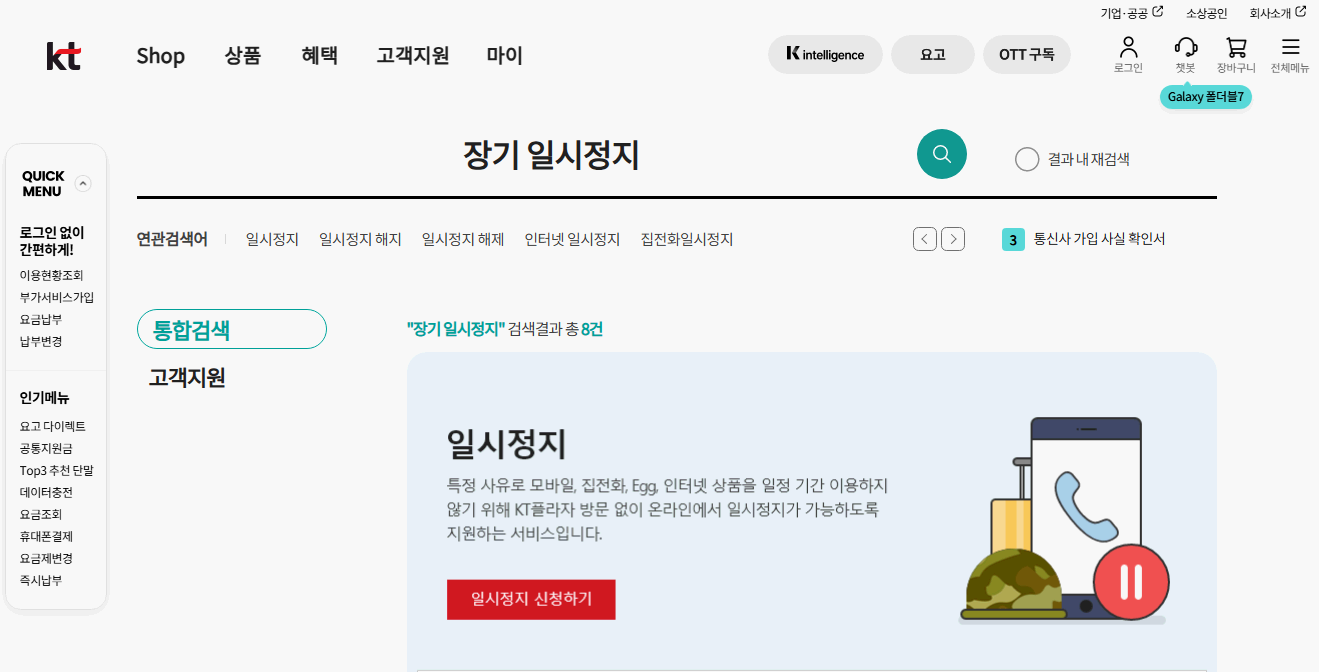Click the previous arrow next to related searches
Viewport: 1319px width, 672px height.
pos(924,239)
